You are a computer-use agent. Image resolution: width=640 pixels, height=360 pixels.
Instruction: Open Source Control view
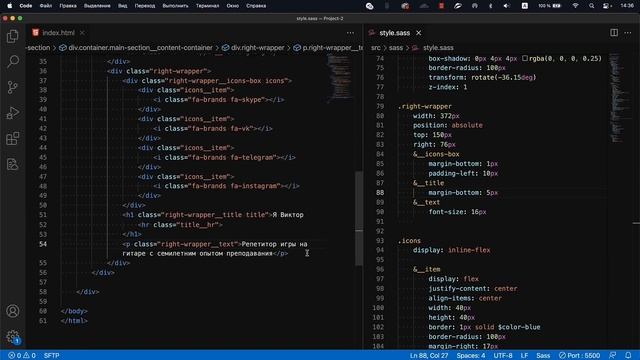13,87
